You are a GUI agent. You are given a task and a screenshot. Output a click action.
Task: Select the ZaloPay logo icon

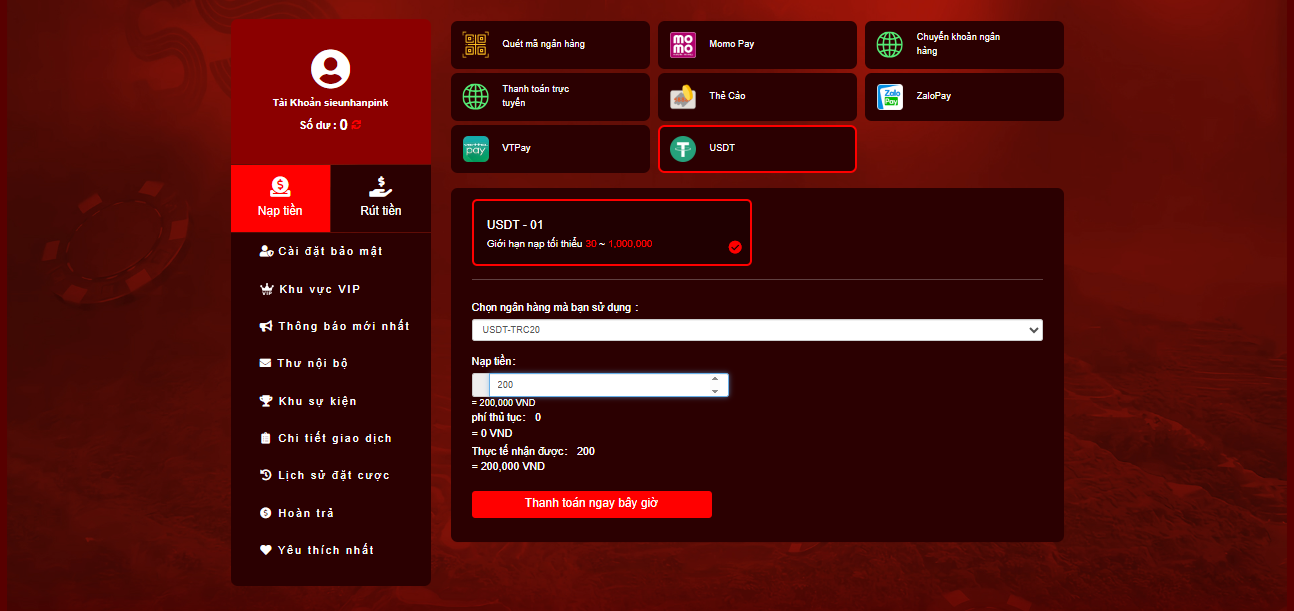coord(889,96)
